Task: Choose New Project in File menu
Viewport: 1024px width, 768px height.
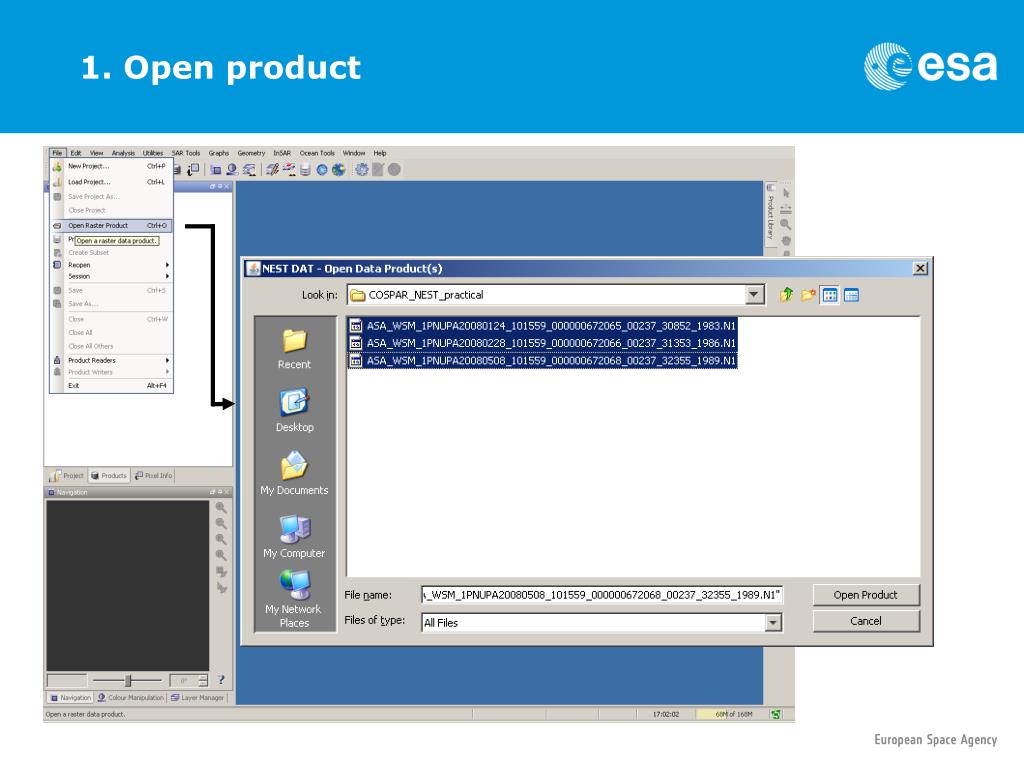Action: [x=112, y=166]
